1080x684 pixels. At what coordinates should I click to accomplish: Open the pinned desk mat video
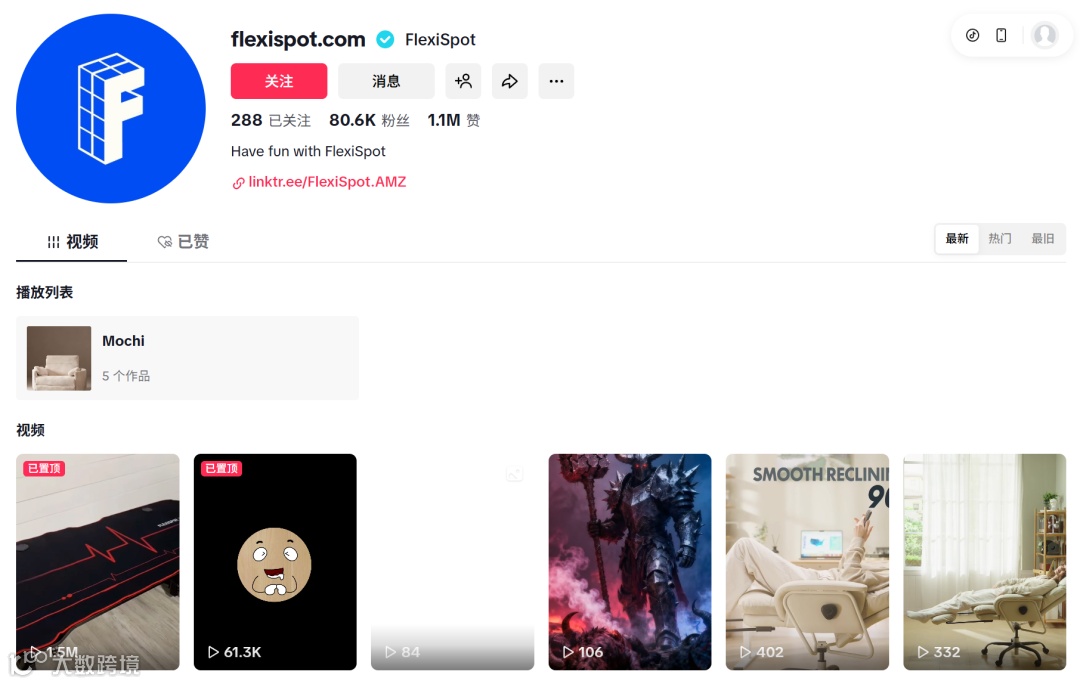(x=98, y=561)
